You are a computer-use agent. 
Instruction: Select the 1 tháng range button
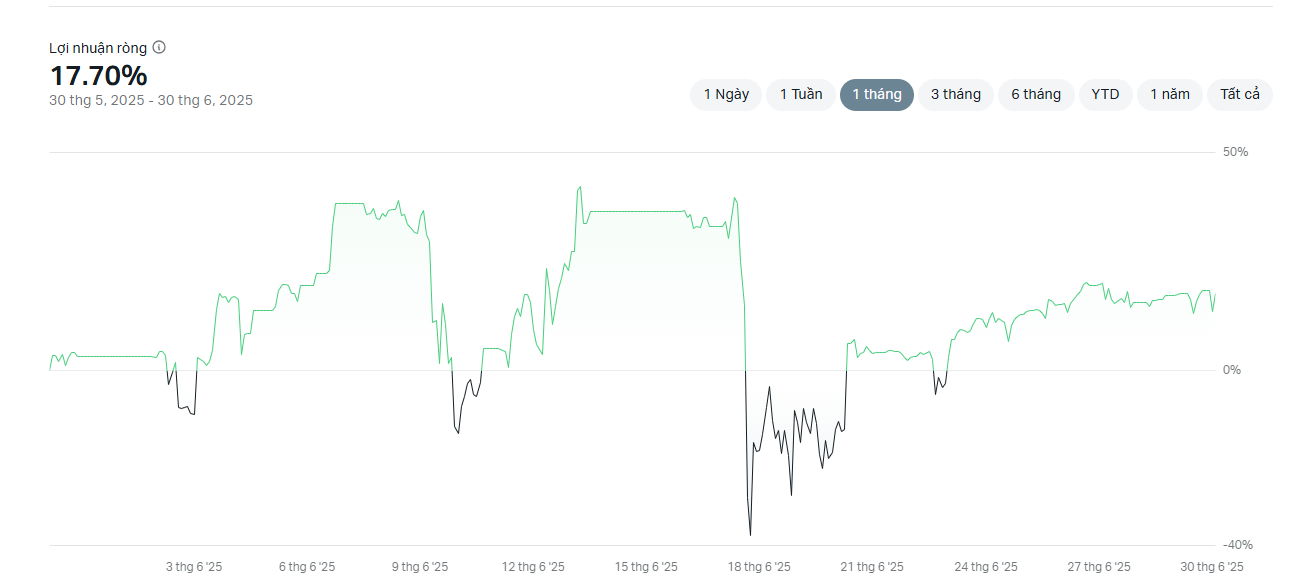click(x=877, y=95)
